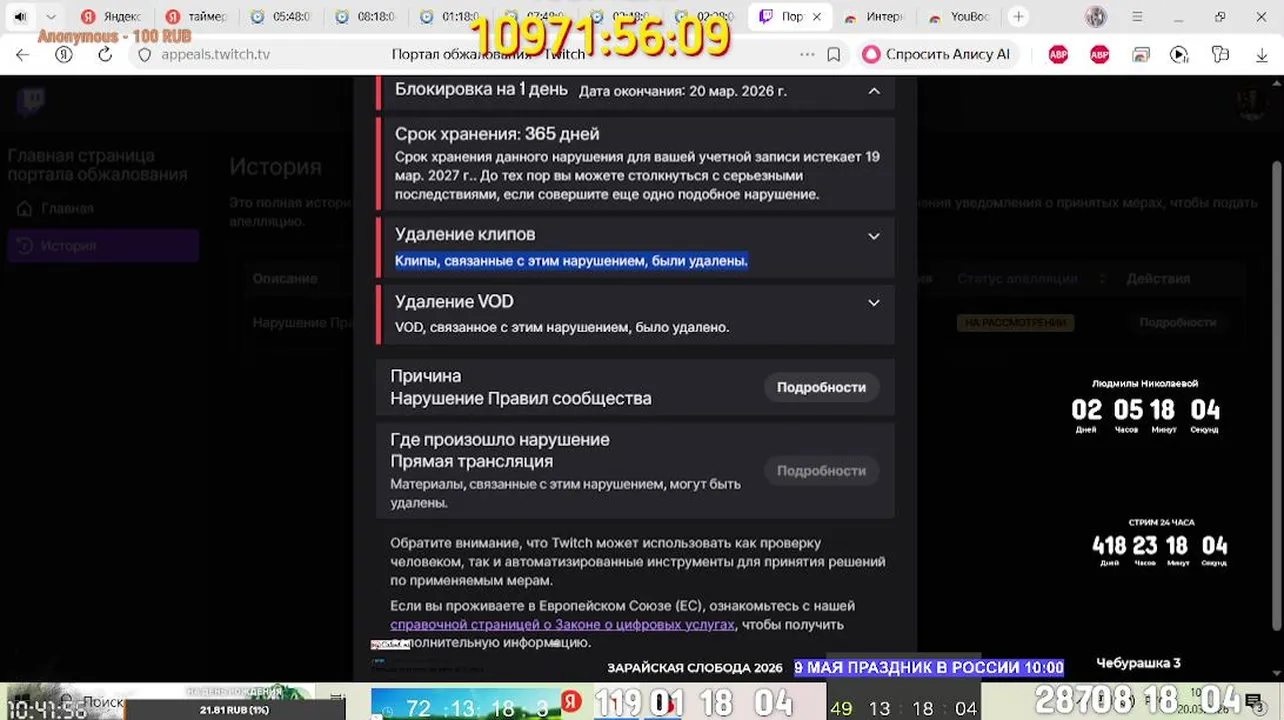This screenshot has height=720, width=1284.
Task: Click the Нарушение Правил сообщества text
Action: [520, 398]
